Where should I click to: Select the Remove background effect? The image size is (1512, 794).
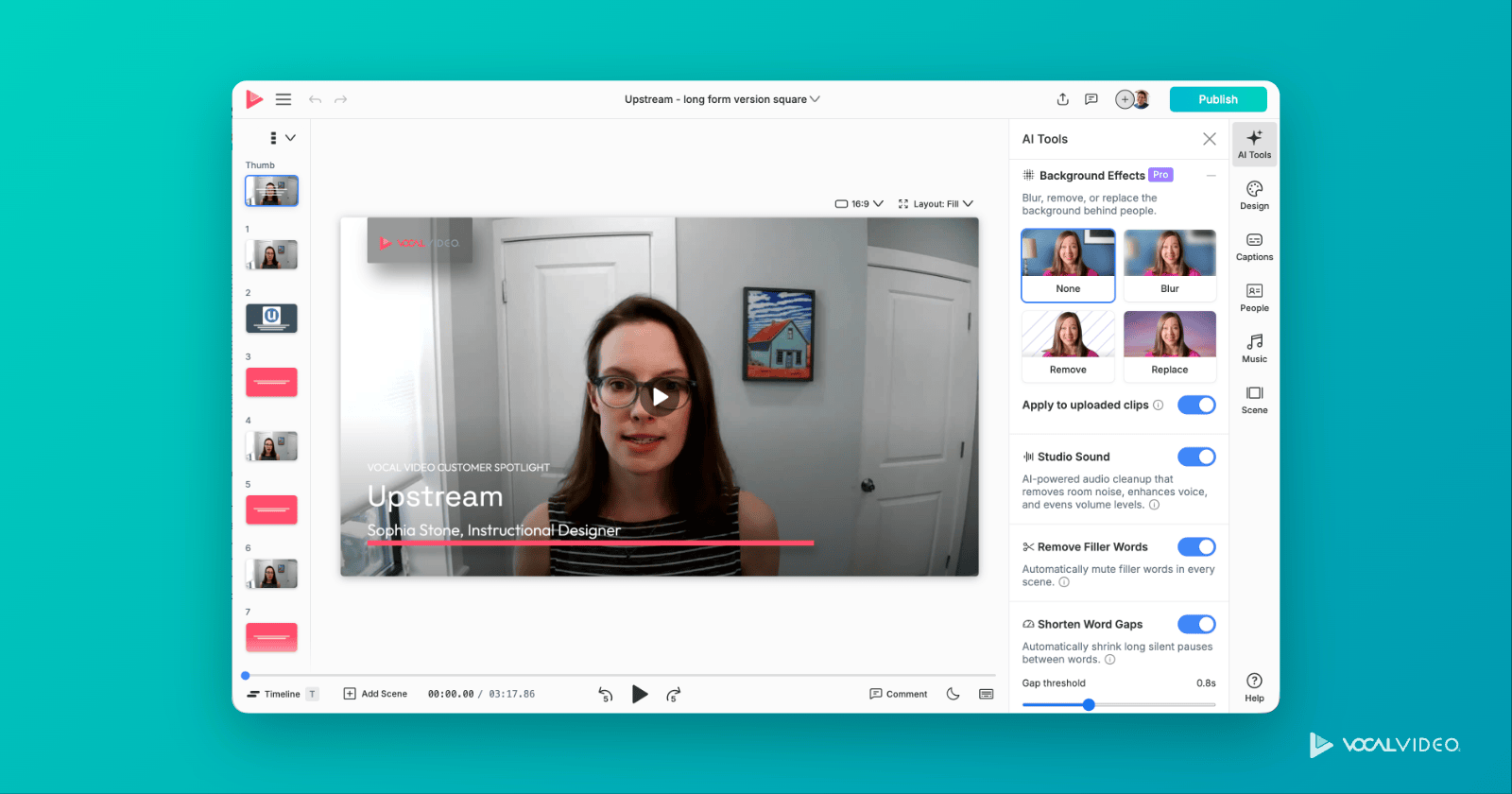1068,346
